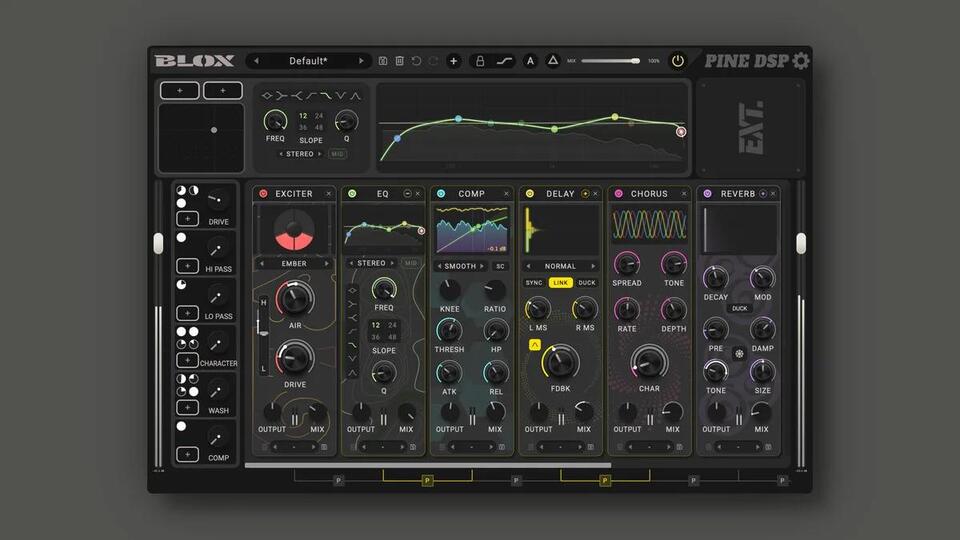
Task: Switch EQ module STEREO with left arrow
Action: pos(351,263)
